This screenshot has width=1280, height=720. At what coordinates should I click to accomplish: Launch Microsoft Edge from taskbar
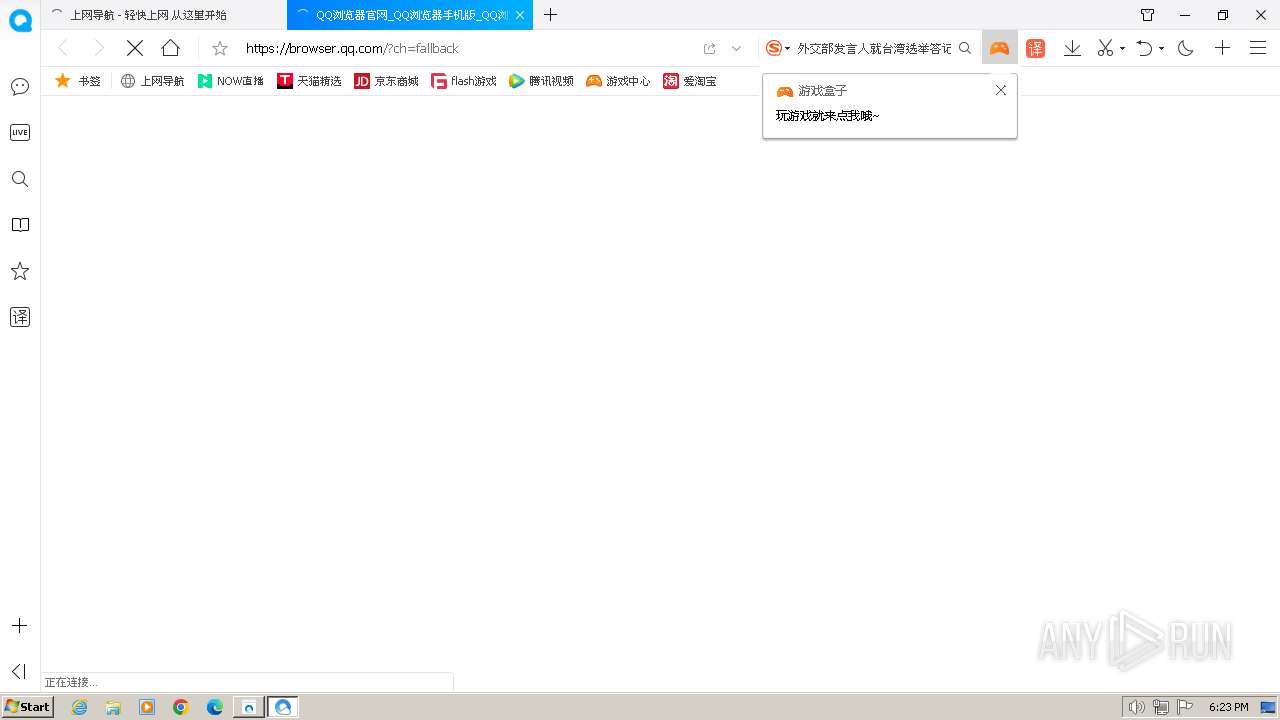click(215, 707)
